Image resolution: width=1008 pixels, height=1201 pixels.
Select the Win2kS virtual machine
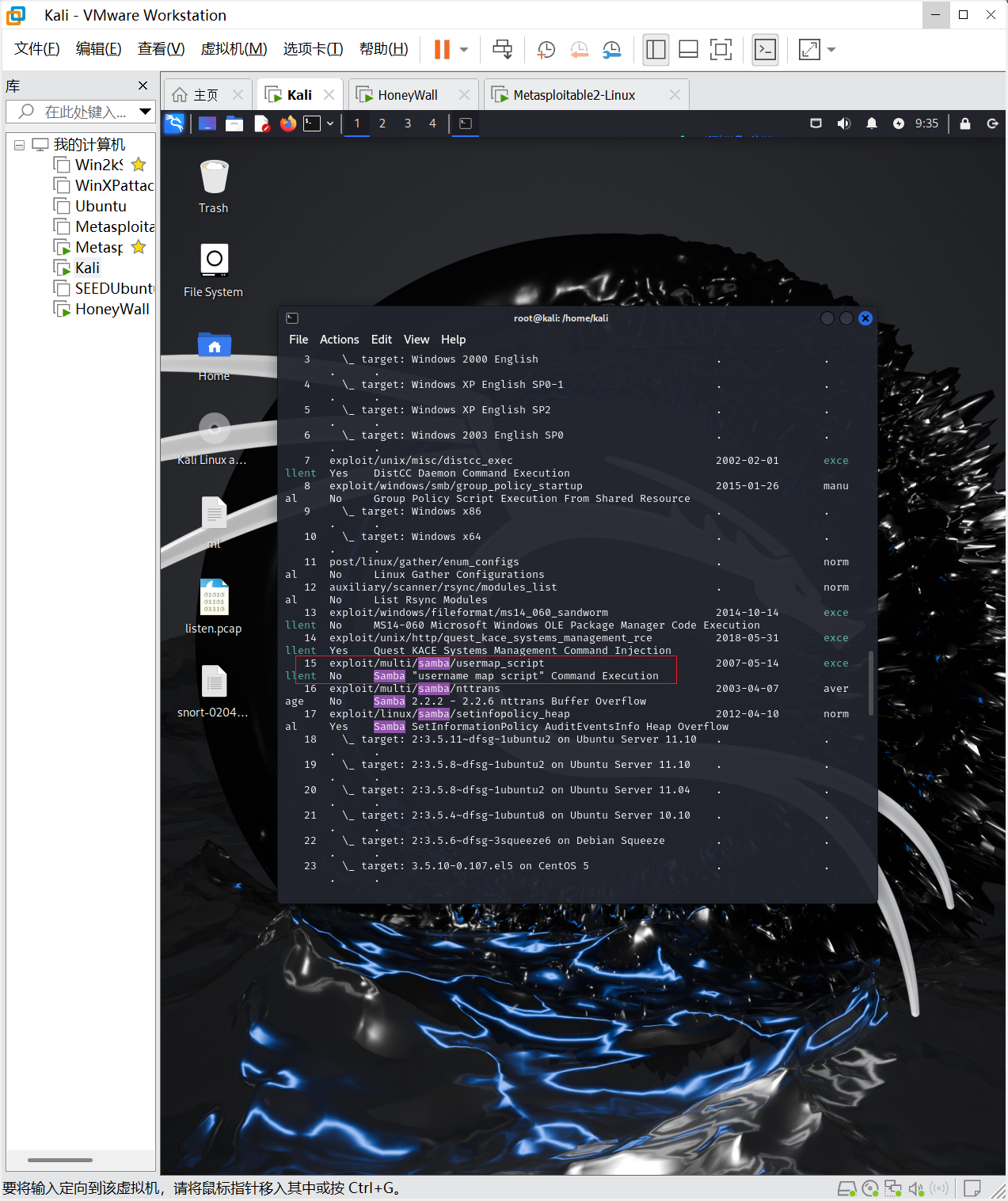[99, 165]
